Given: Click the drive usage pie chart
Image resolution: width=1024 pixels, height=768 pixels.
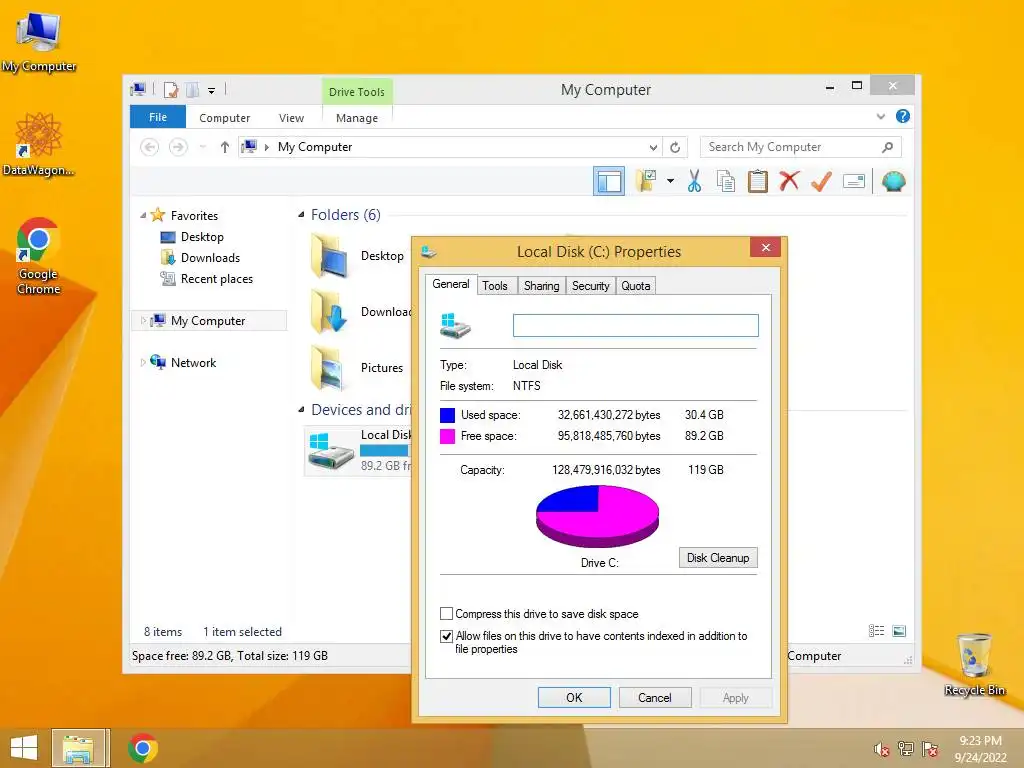Looking at the screenshot, I should coord(598,516).
